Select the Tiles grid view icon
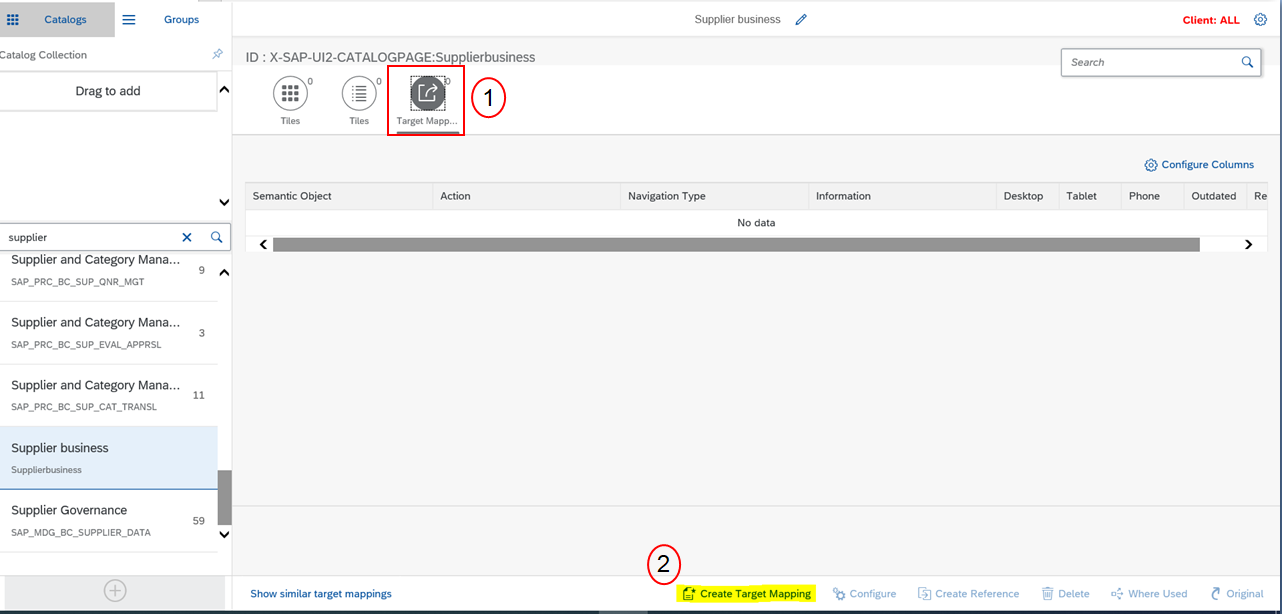 click(x=290, y=94)
